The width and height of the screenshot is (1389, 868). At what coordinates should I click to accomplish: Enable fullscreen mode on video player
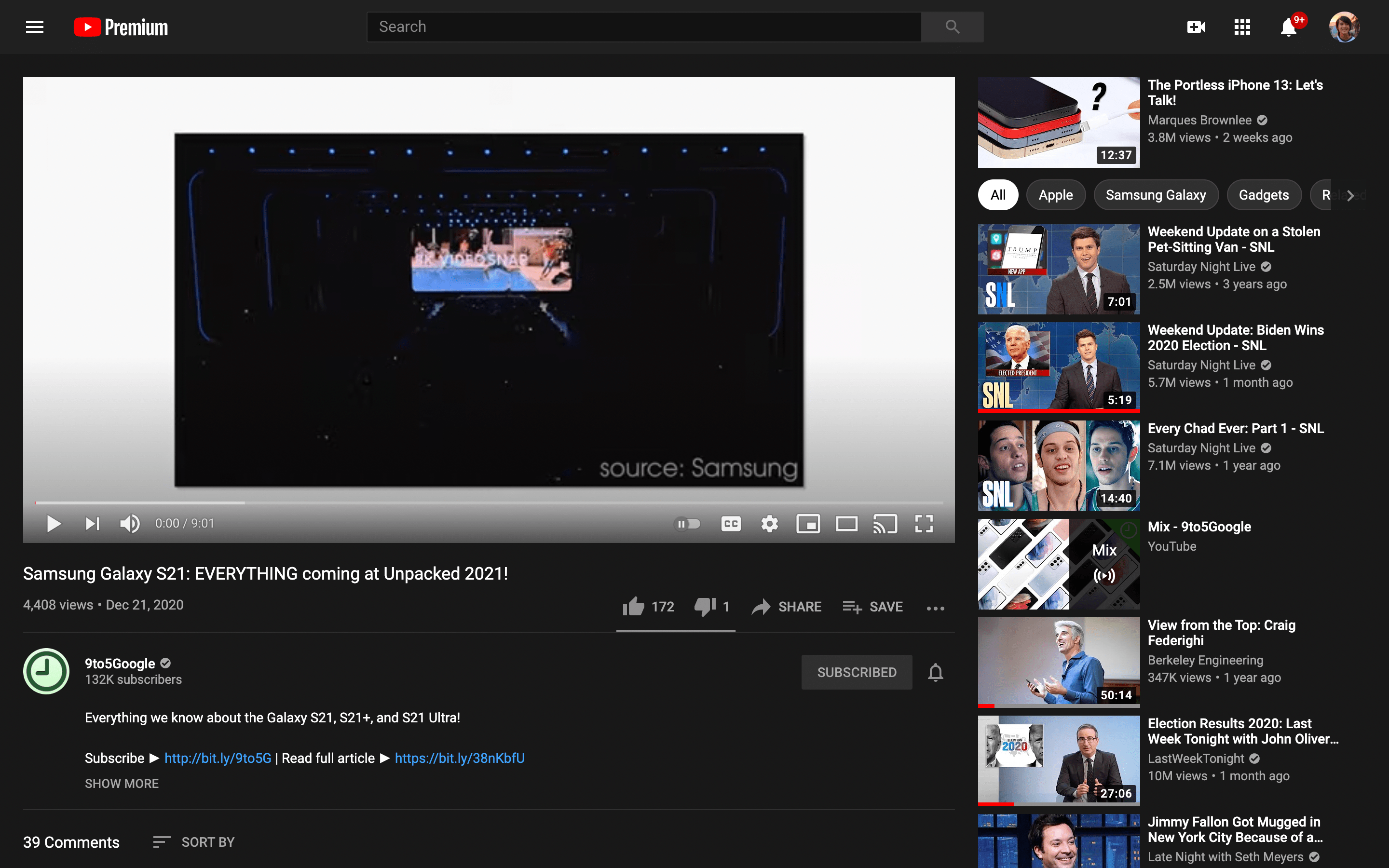(924, 523)
